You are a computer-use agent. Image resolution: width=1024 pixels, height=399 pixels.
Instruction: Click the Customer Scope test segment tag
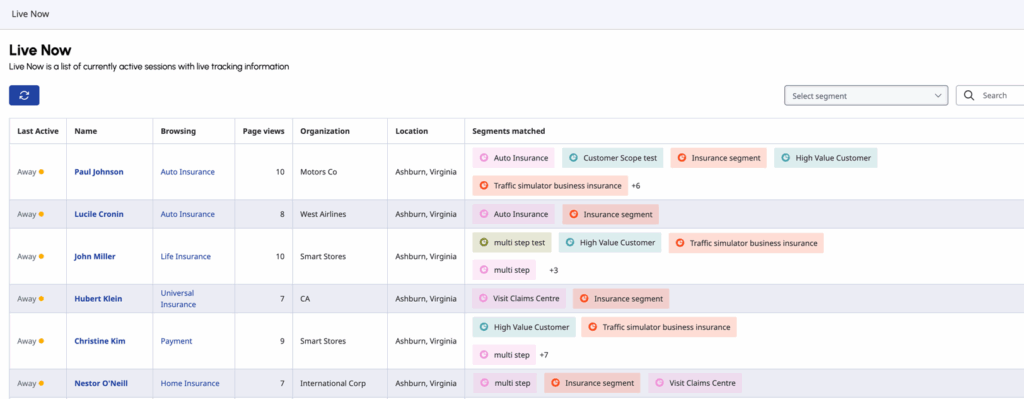click(613, 158)
